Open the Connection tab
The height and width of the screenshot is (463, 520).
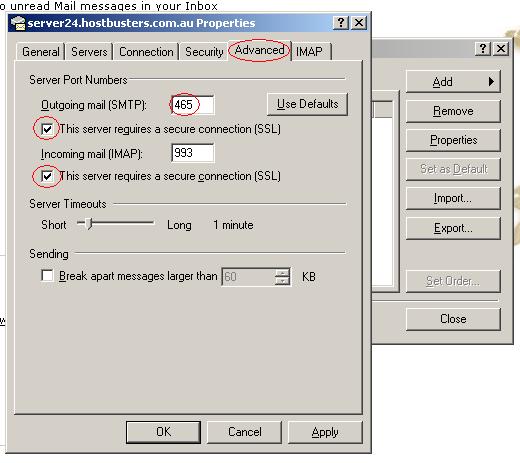click(x=146, y=52)
